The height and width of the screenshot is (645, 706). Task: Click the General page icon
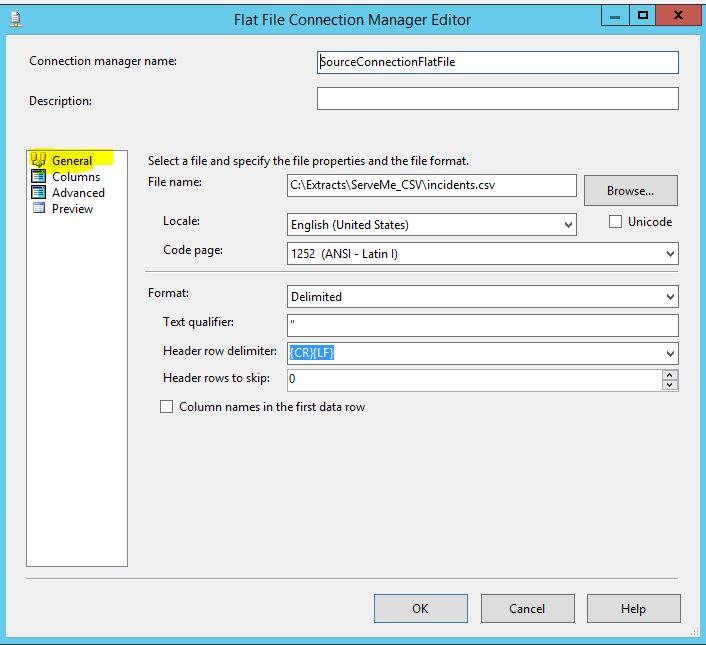[x=38, y=160]
